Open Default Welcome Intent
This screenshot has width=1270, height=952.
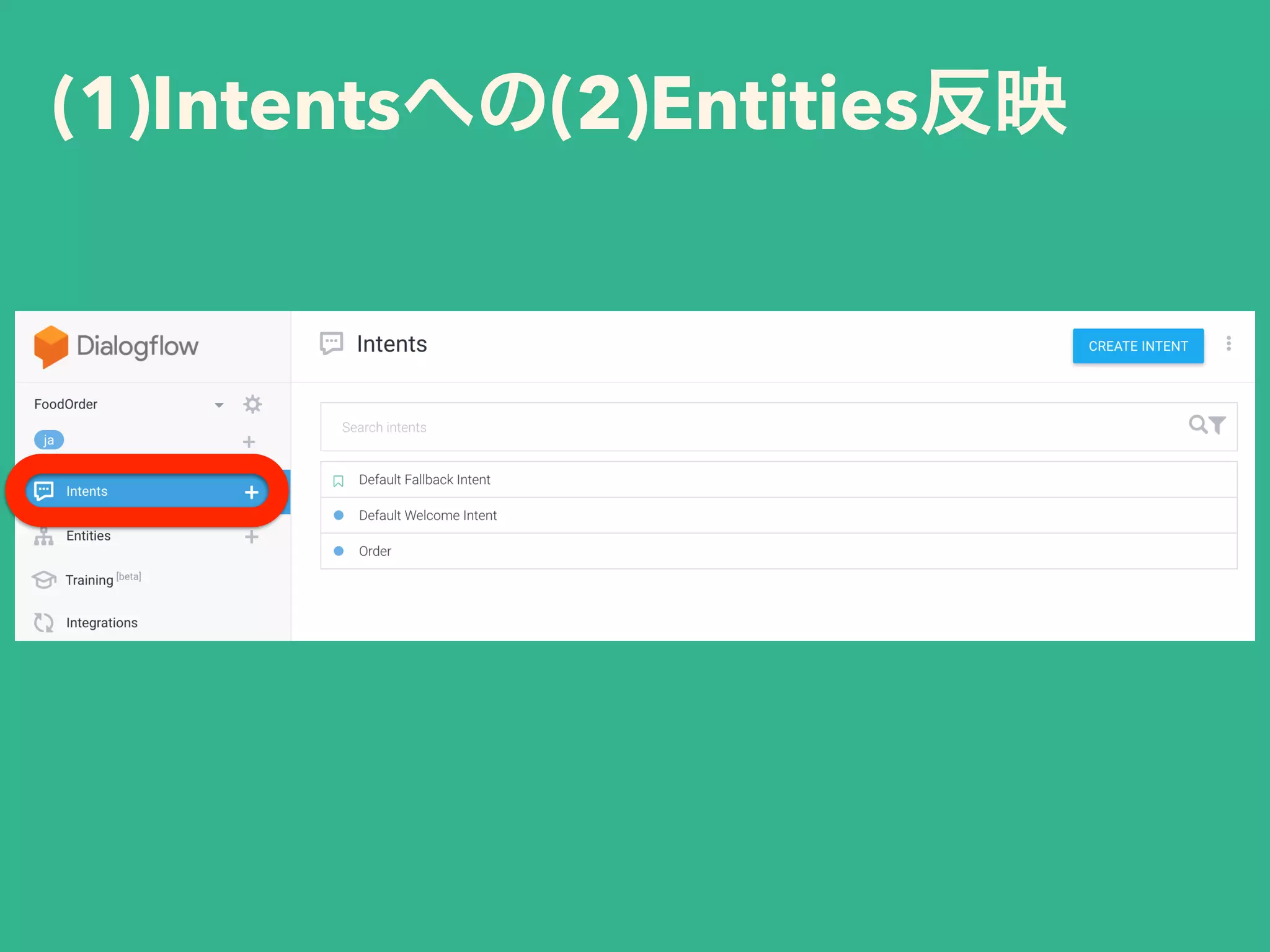click(778, 515)
